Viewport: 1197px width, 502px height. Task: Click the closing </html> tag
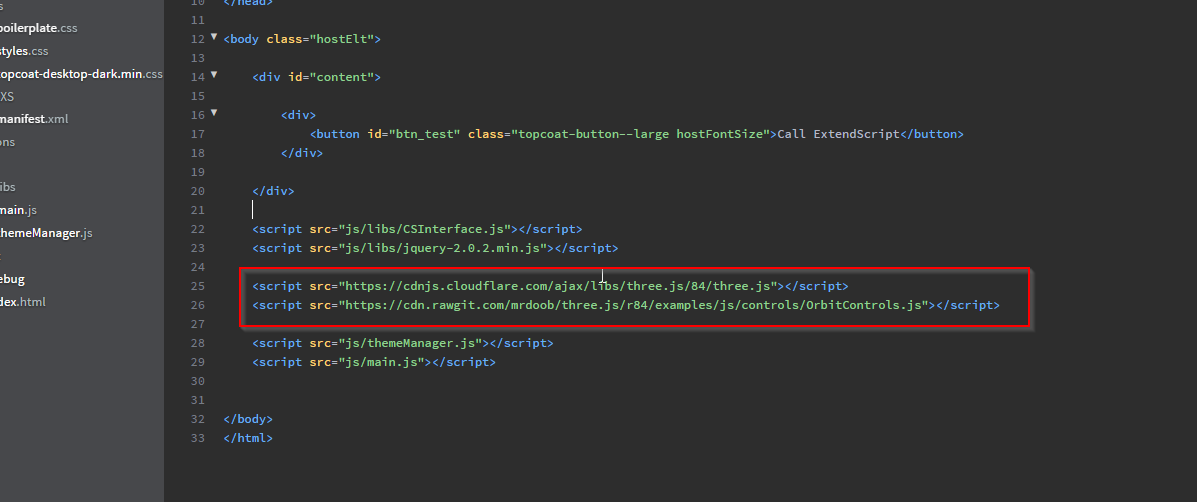[248, 438]
